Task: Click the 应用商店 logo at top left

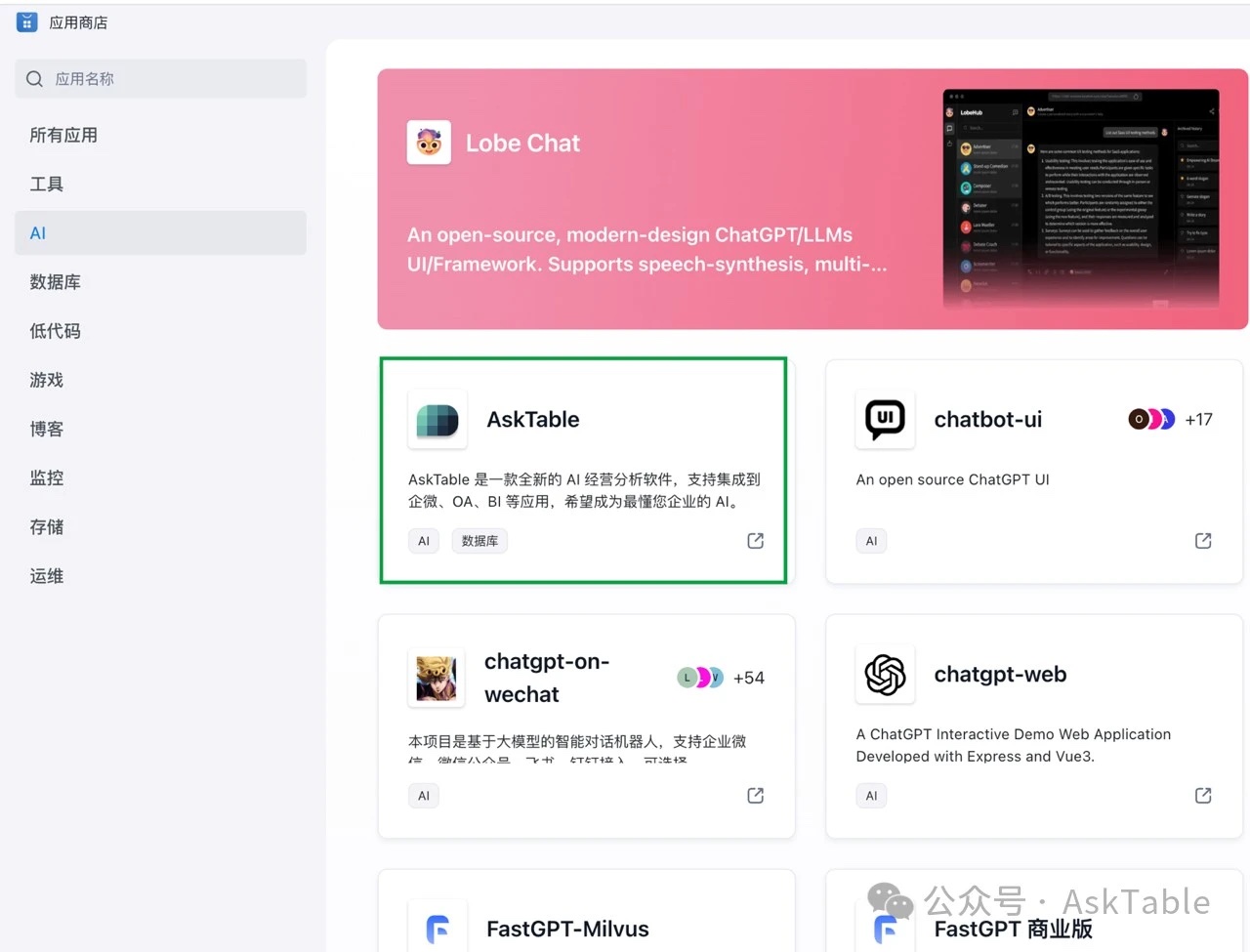Action: [26, 21]
